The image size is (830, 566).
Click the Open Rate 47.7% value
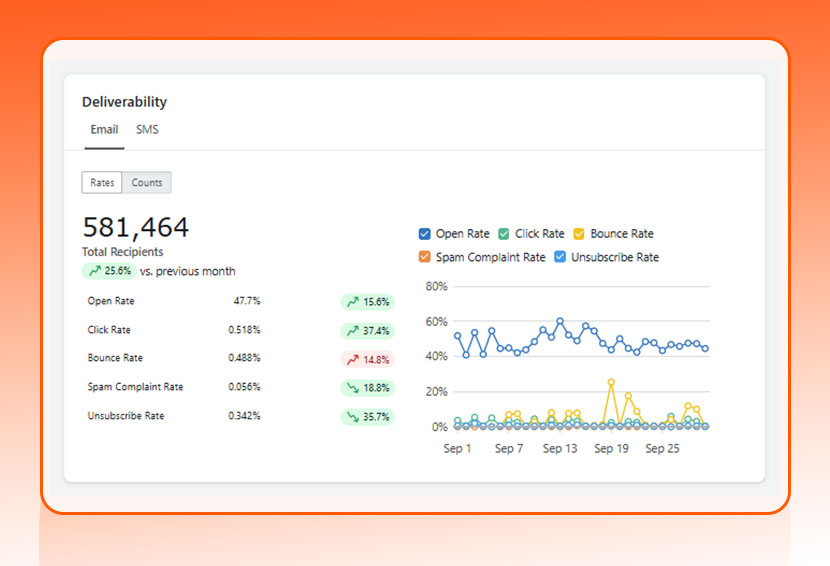[x=247, y=301]
